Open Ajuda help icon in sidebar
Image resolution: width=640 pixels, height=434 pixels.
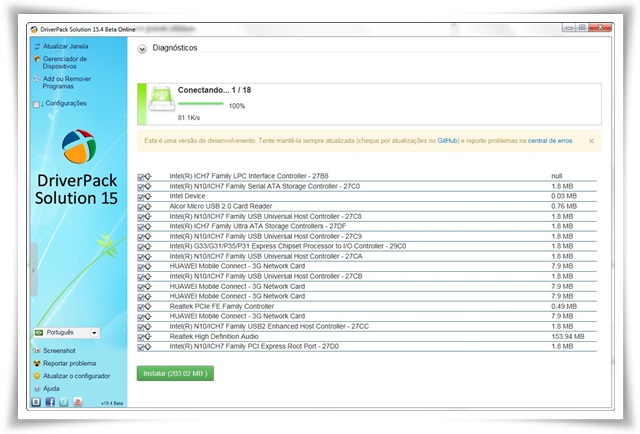(x=37, y=389)
